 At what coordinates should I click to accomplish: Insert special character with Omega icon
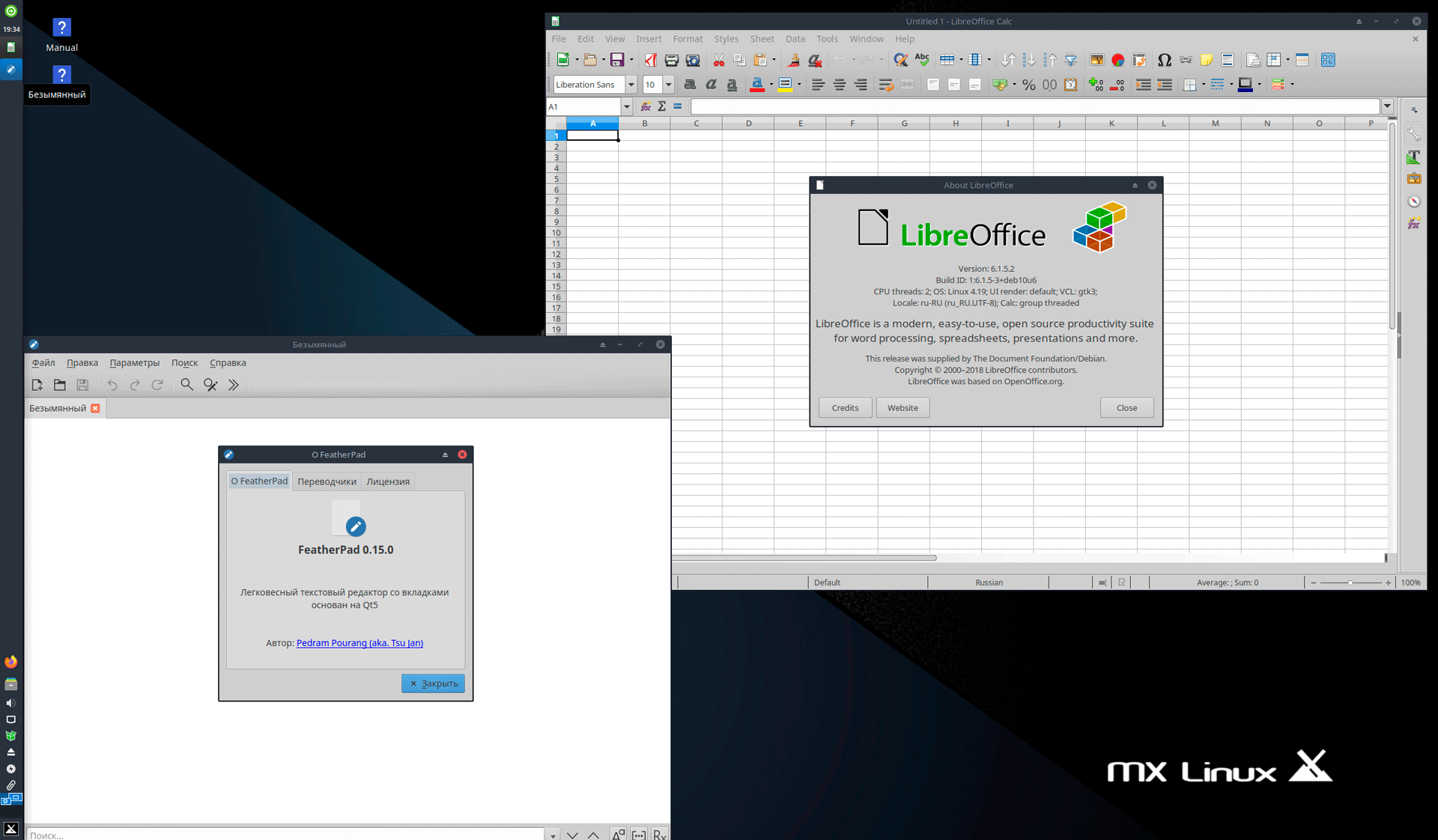pyautogui.click(x=1164, y=61)
